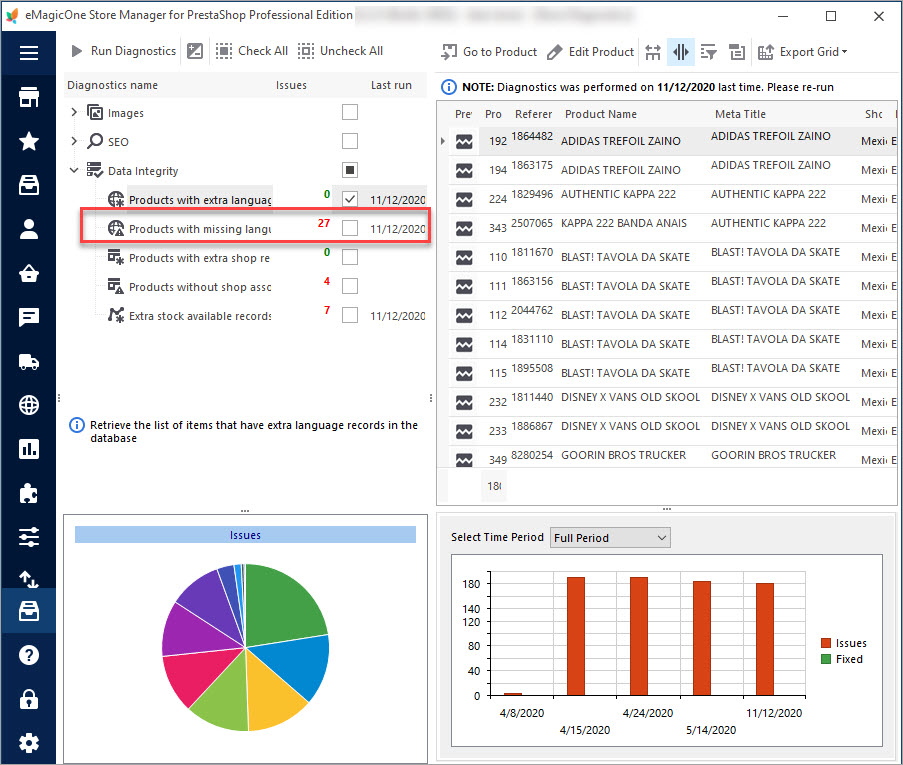Image resolution: width=903 pixels, height=765 pixels.
Task: Select KAPPA 222 BANDA ANAIS product name
Action: pos(624,224)
